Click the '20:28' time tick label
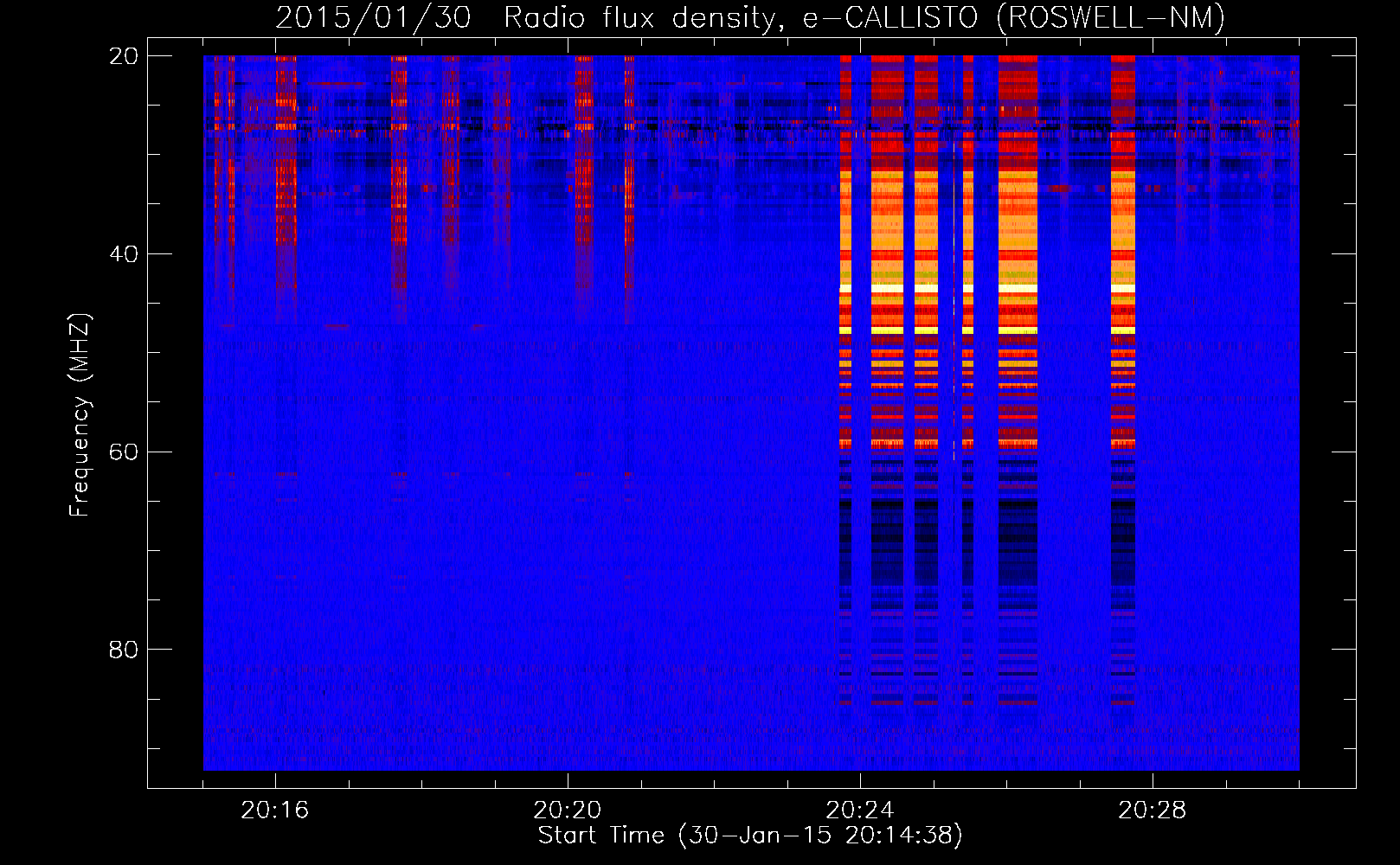 click(1153, 811)
